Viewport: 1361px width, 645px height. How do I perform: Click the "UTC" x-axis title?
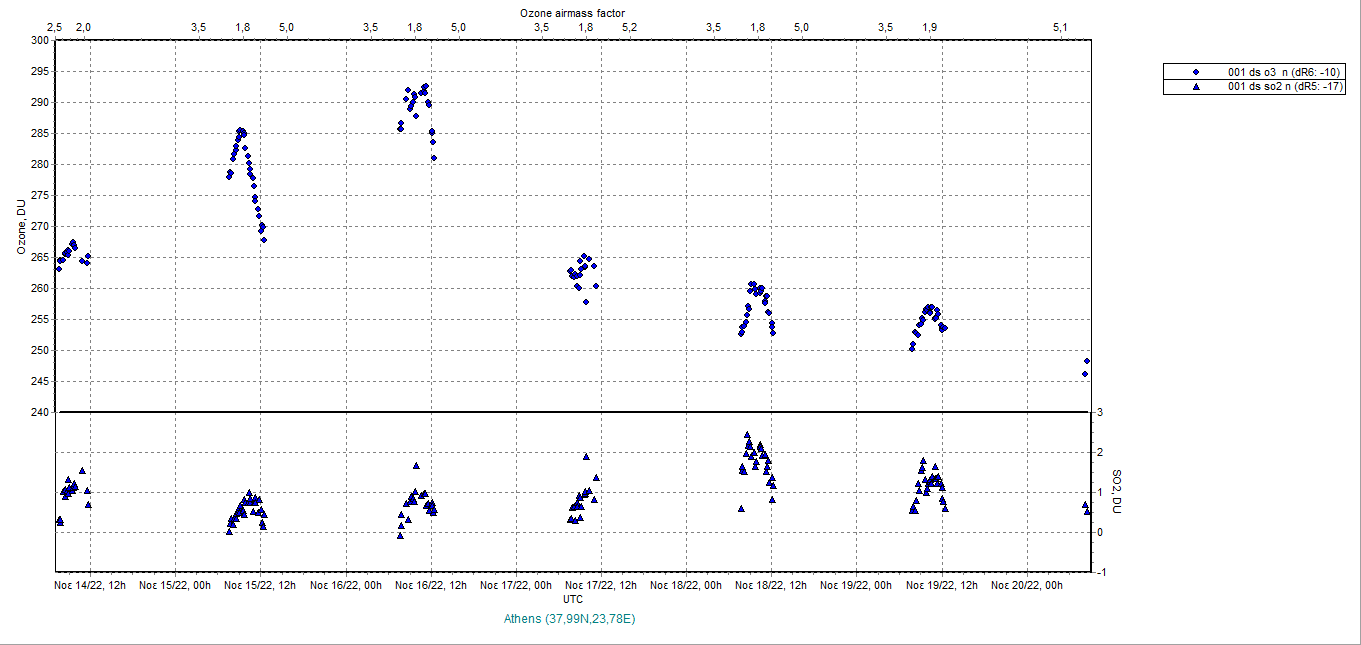573,599
